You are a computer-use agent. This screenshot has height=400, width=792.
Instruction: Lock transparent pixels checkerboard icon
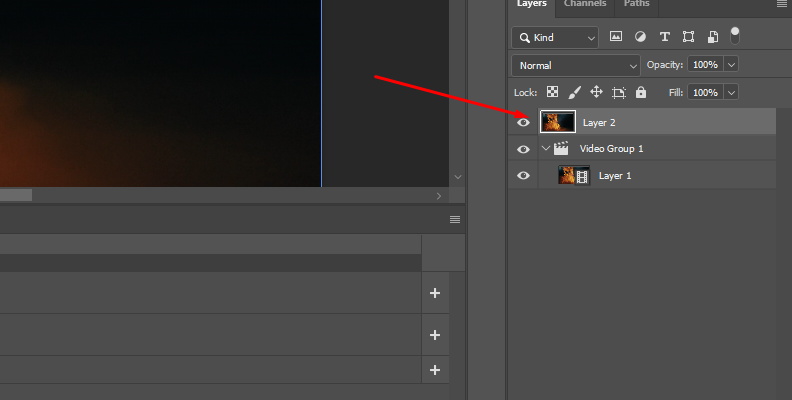click(552, 92)
